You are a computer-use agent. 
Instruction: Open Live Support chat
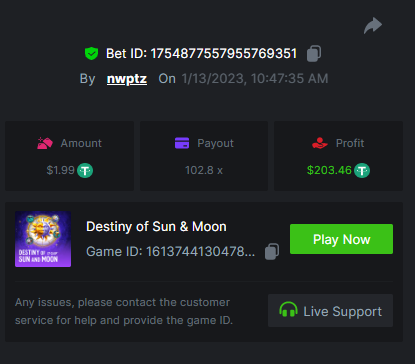330,310
